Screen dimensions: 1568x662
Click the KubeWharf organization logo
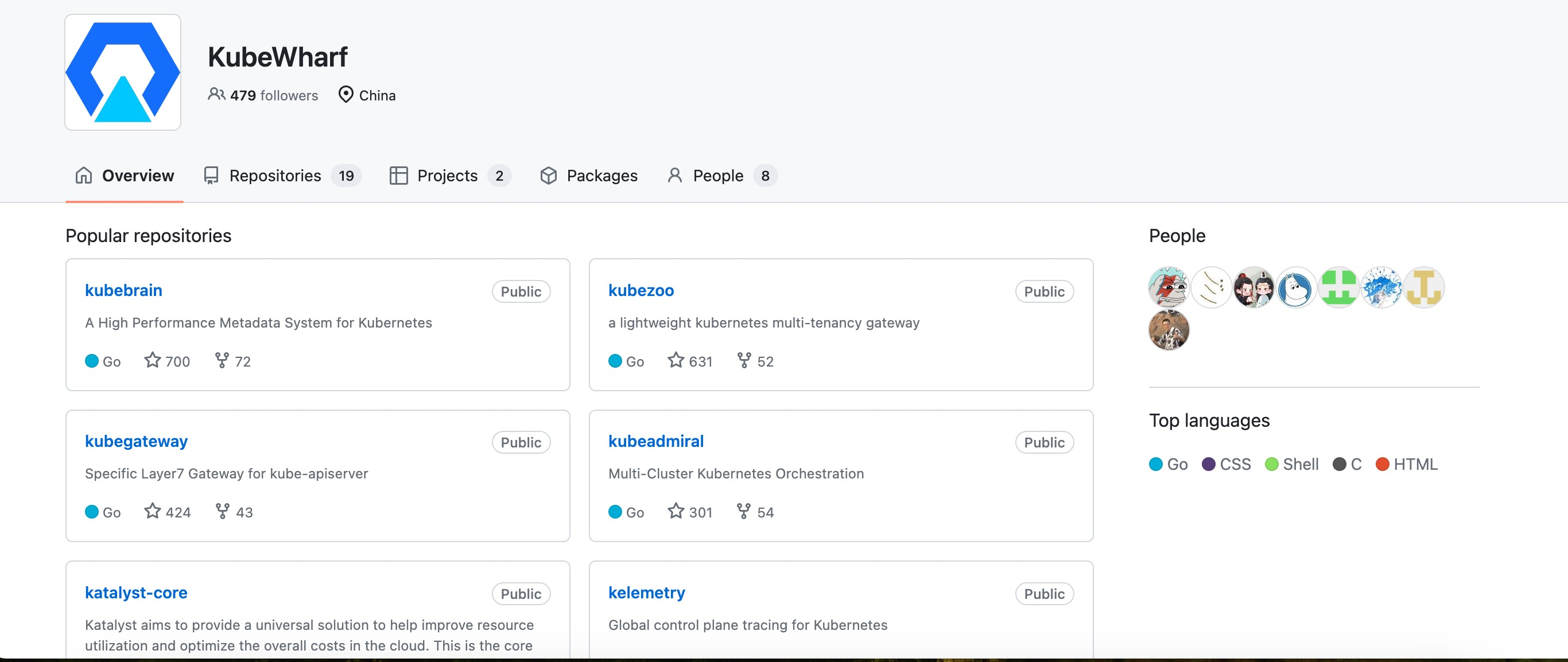[x=123, y=72]
